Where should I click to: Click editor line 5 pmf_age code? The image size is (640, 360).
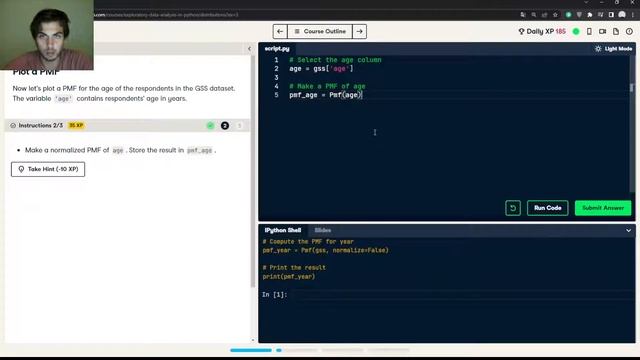[326, 95]
